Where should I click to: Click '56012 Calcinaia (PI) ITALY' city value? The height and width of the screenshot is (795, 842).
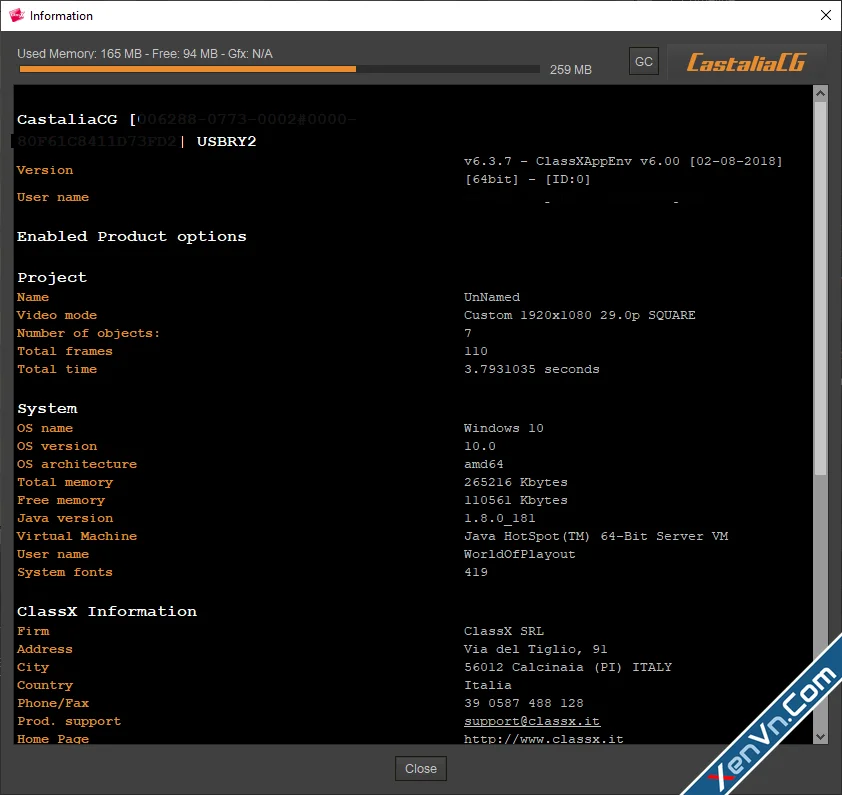pyautogui.click(x=568, y=667)
